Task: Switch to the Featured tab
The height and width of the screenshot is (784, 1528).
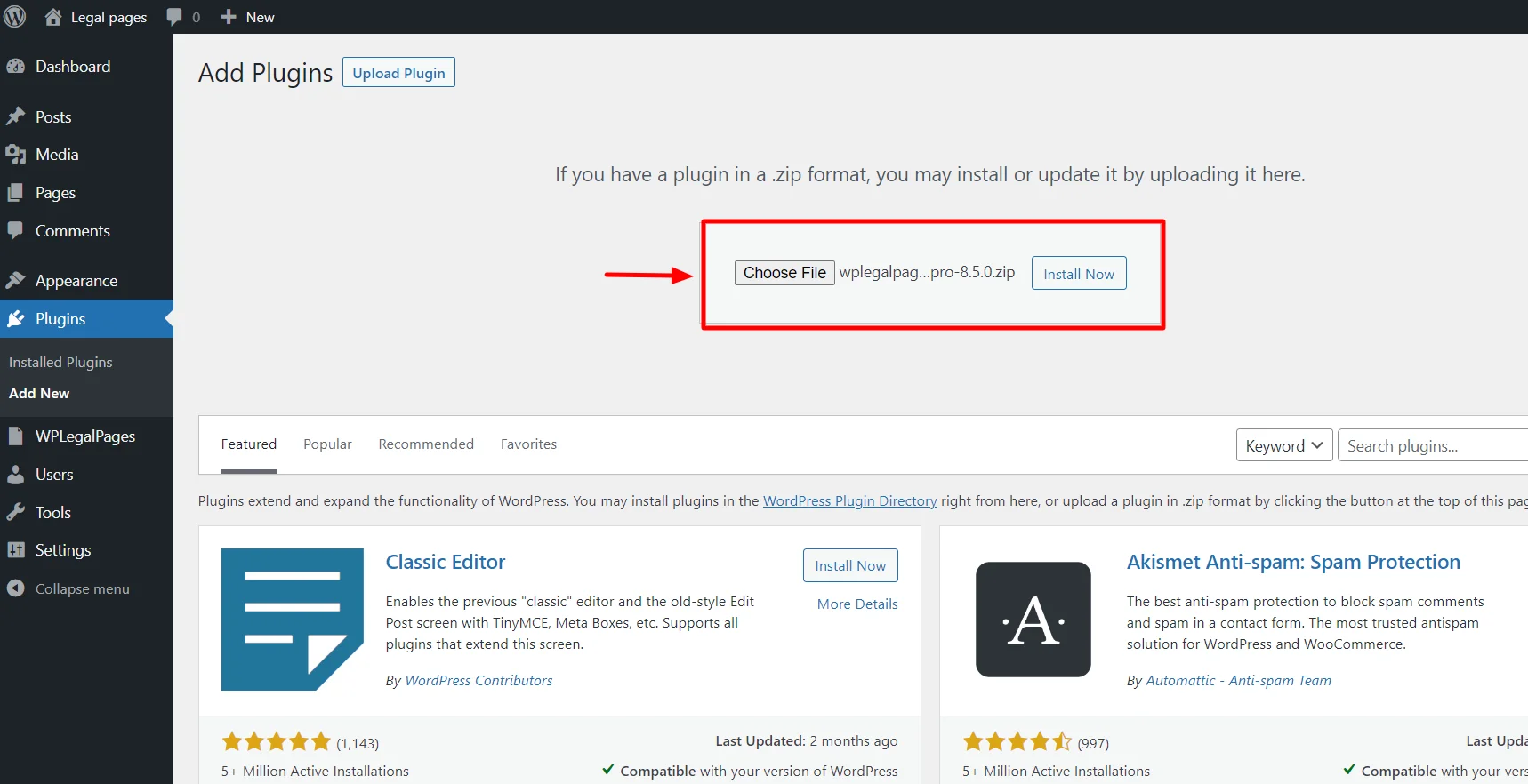Action: pyautogui.click(x=249, y=444)
